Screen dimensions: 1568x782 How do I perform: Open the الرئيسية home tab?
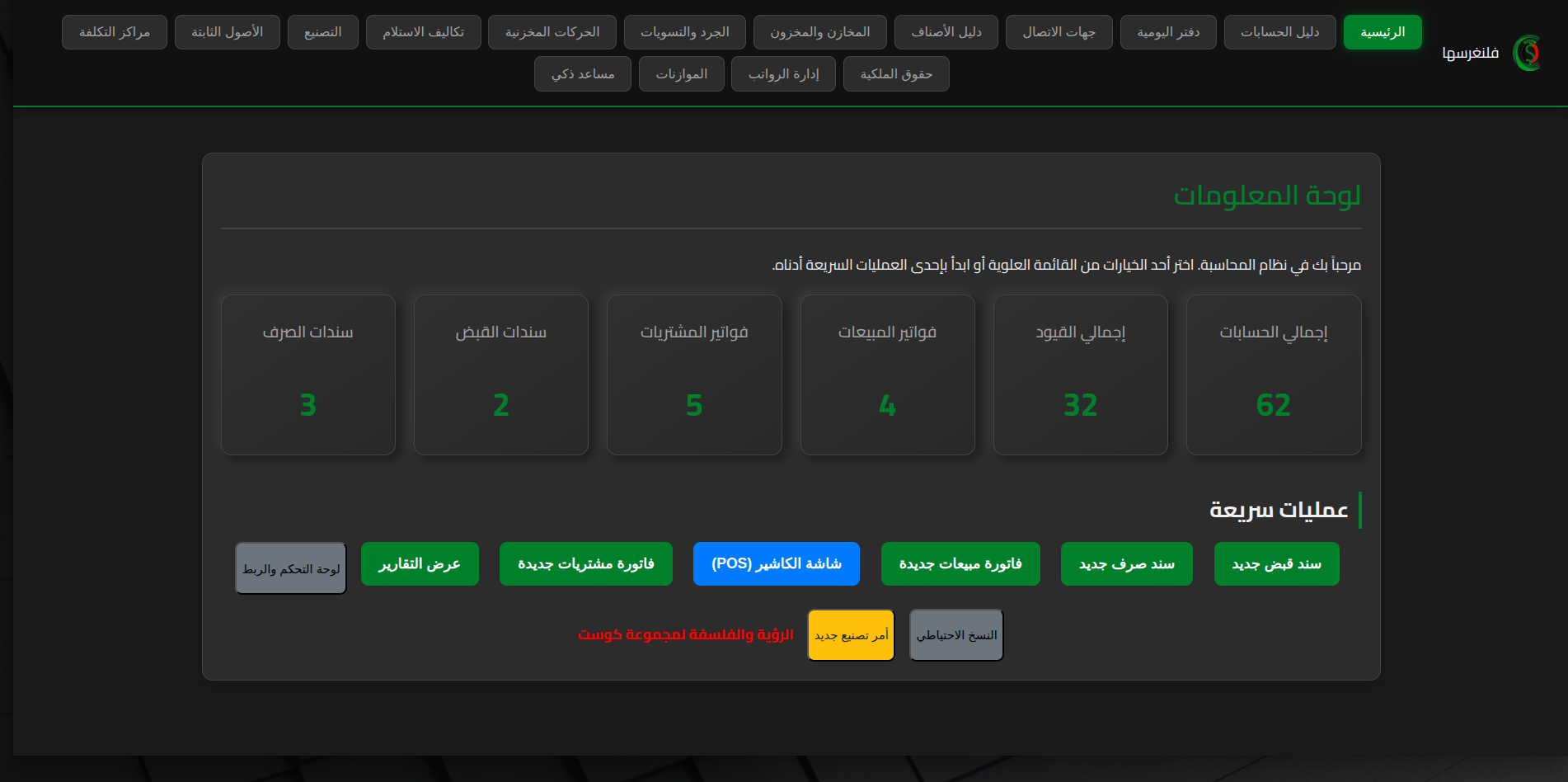[x=1382, y=32]
